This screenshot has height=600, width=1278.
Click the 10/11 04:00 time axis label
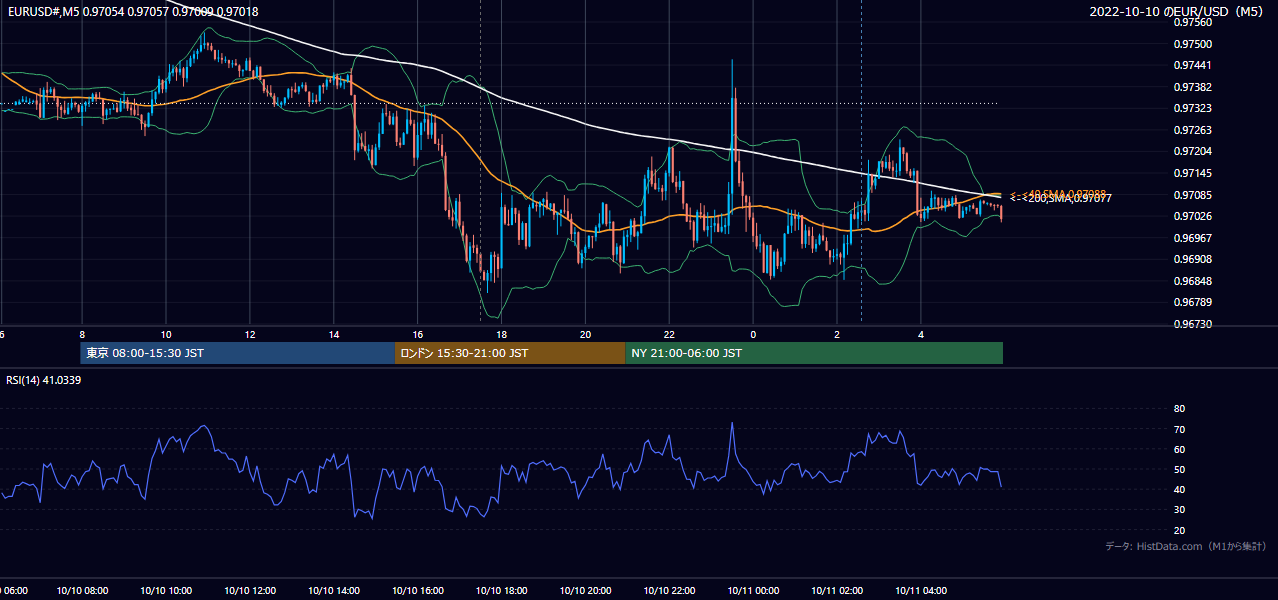pyautogui.click(x=921, y=591)
